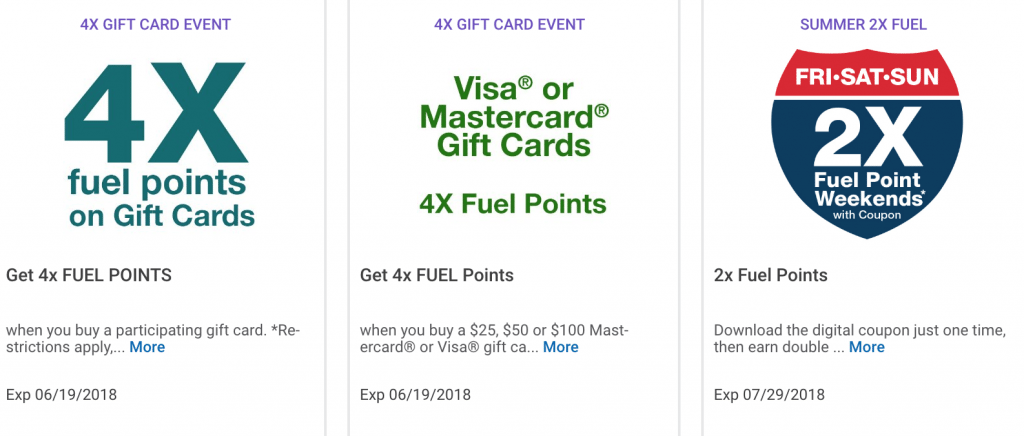
Task: Click the red FRI-SAT-SUN banner
Action: point(867,76)
